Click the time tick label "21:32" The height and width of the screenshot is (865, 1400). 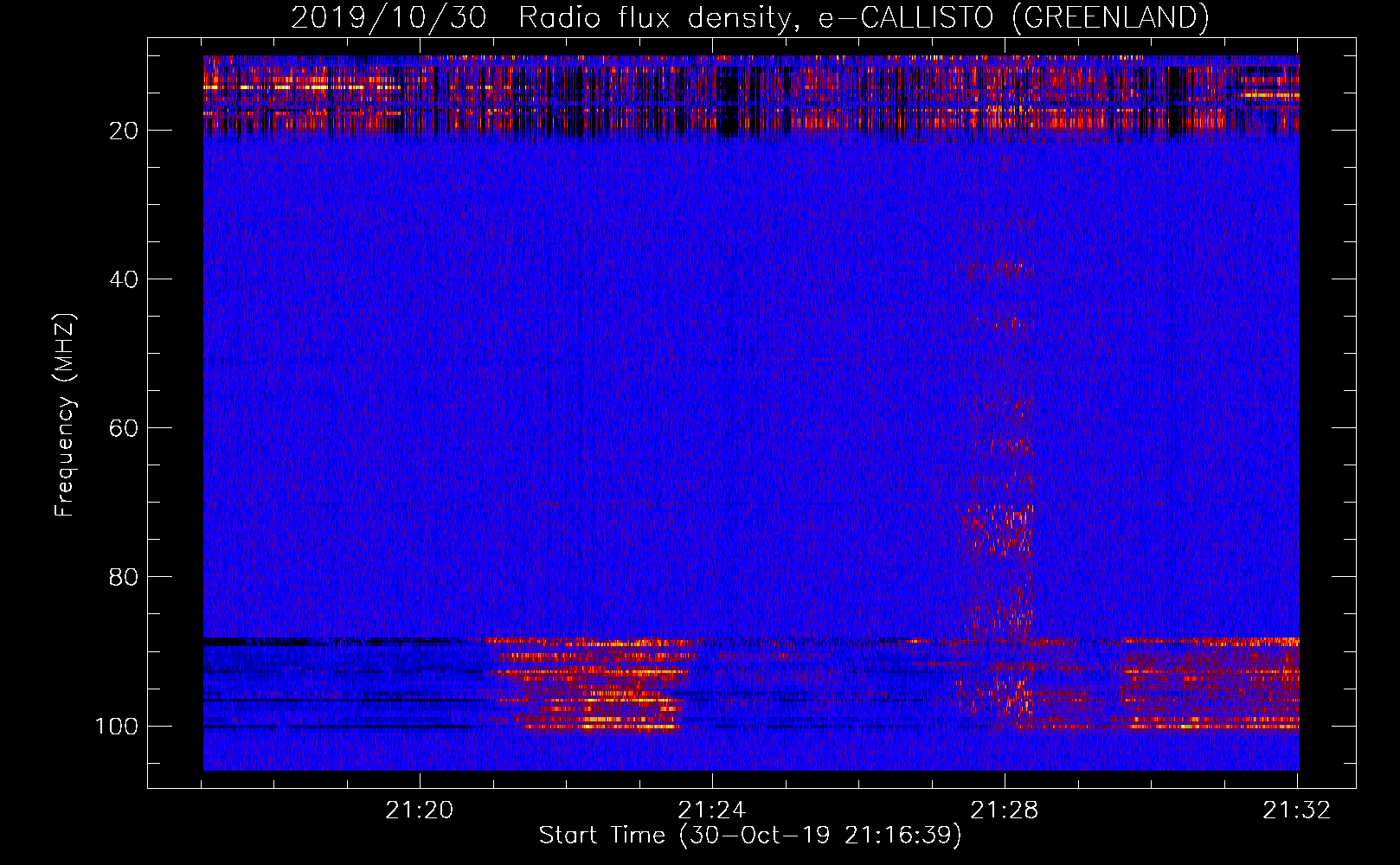coord(1296,811)
